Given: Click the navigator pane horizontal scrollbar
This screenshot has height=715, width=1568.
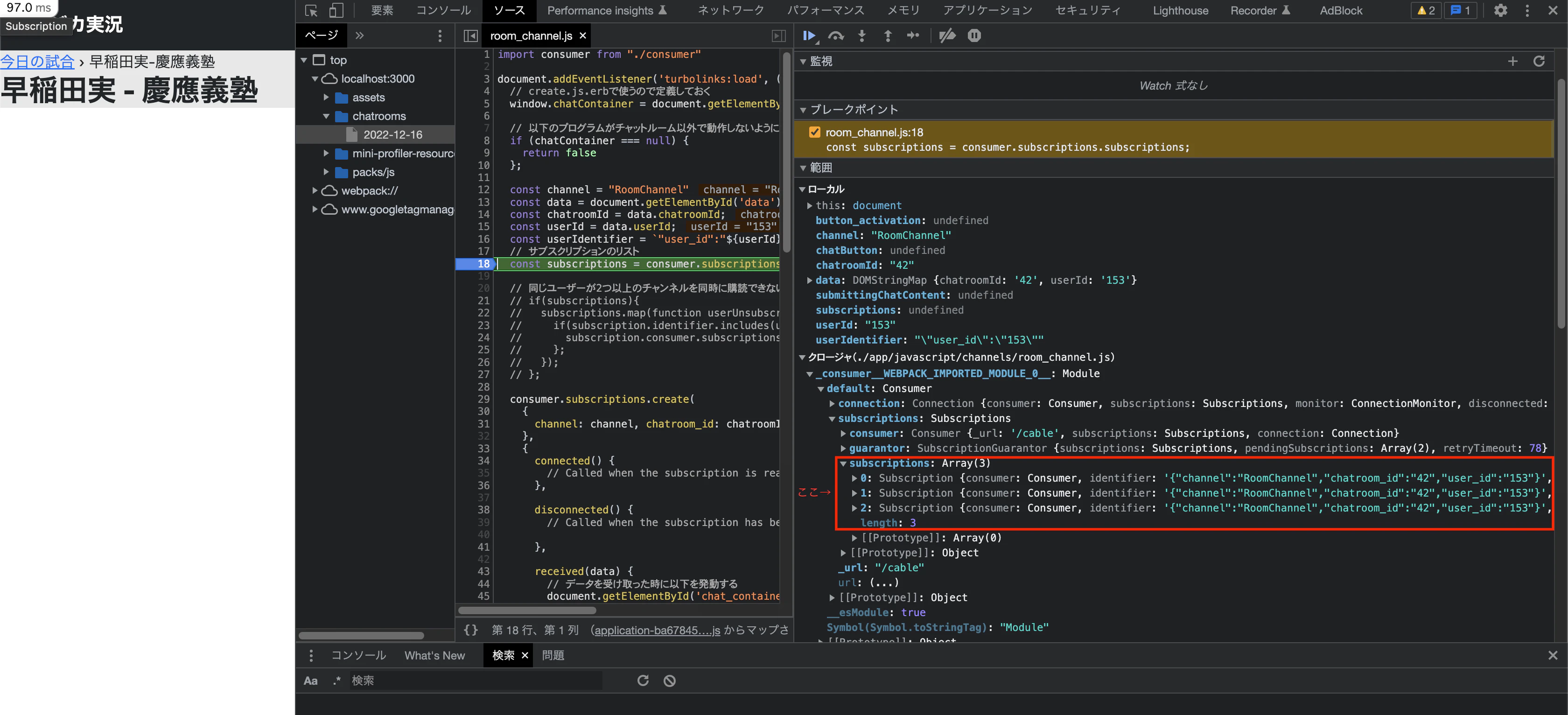Looking at the screenshot, I should (x=362, y=635).
